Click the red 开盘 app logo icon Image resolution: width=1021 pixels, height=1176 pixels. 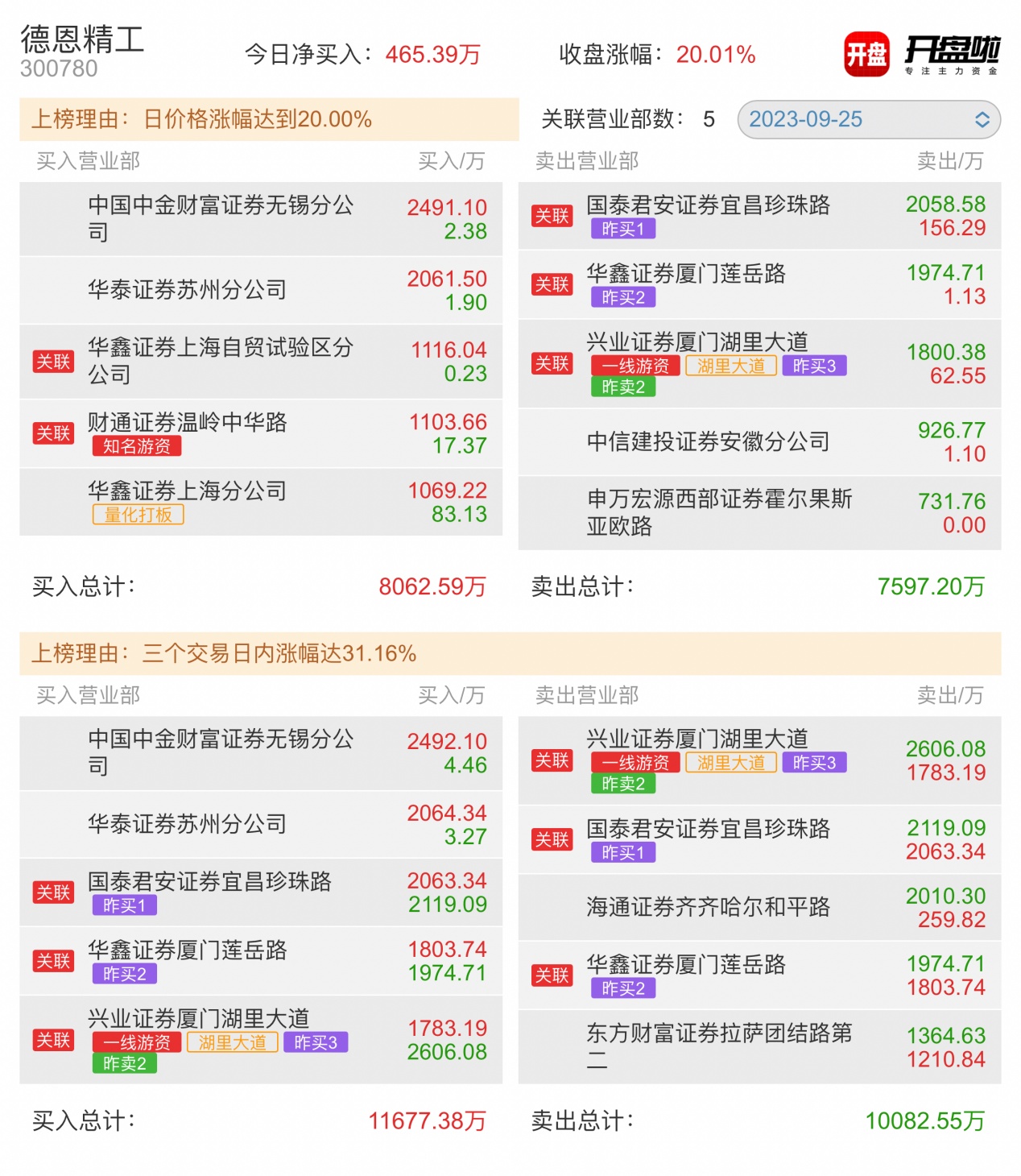[x=866, y=55]
